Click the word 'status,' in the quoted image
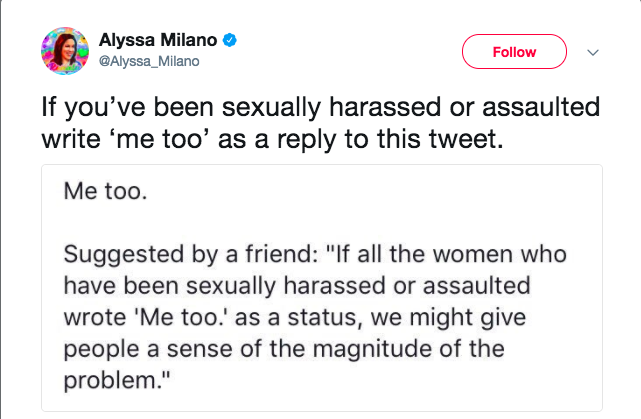Image resolution: width=641 pixels, height=419 pixels. tap(325, 318)
